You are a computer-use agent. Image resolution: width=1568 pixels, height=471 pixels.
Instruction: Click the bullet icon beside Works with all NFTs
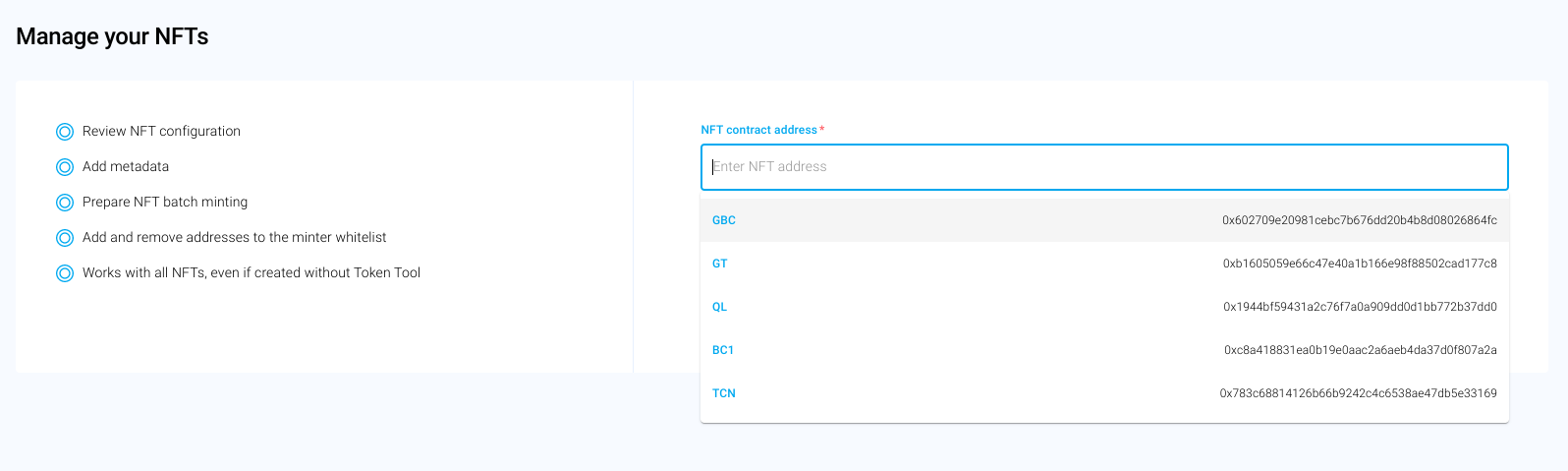(65, 273)
